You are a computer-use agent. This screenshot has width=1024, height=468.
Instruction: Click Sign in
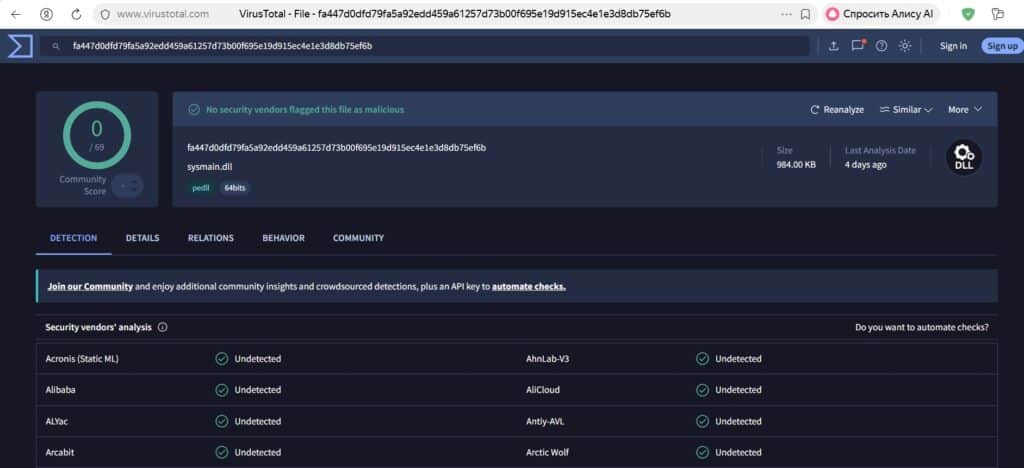953,46
